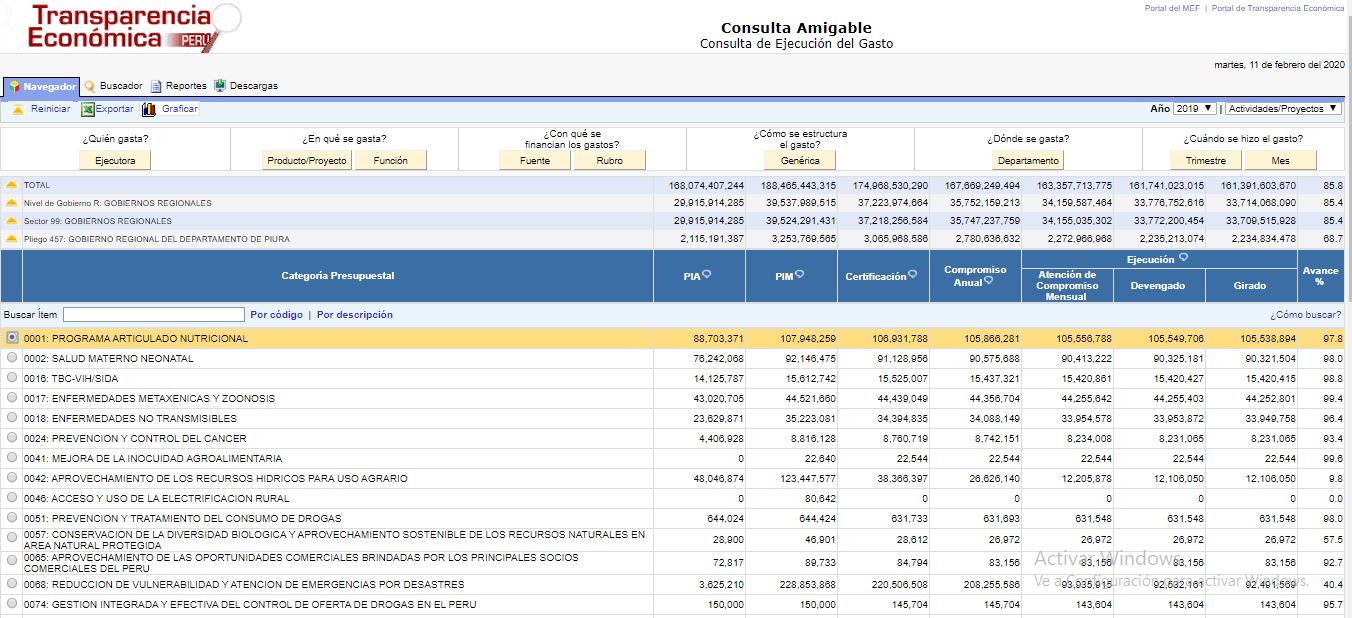
Task: Click the help bubble icon beside PIM
Action: [800, 275]
